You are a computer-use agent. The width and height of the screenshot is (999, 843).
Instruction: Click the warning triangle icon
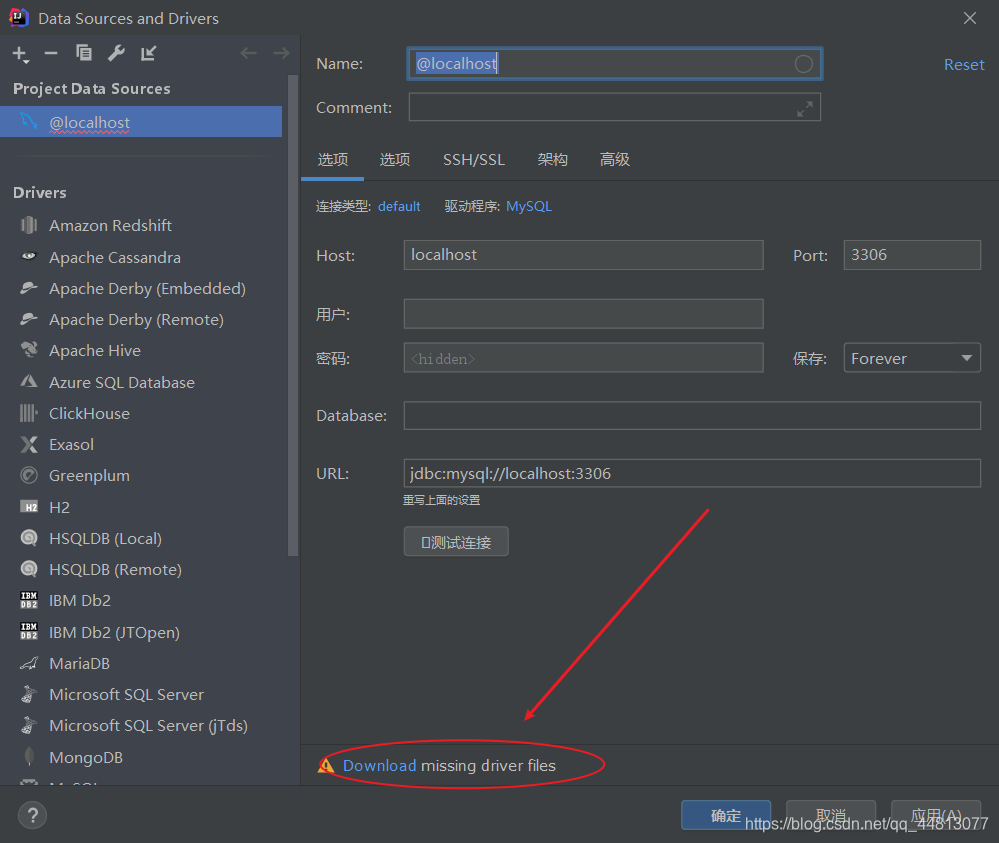326,765
